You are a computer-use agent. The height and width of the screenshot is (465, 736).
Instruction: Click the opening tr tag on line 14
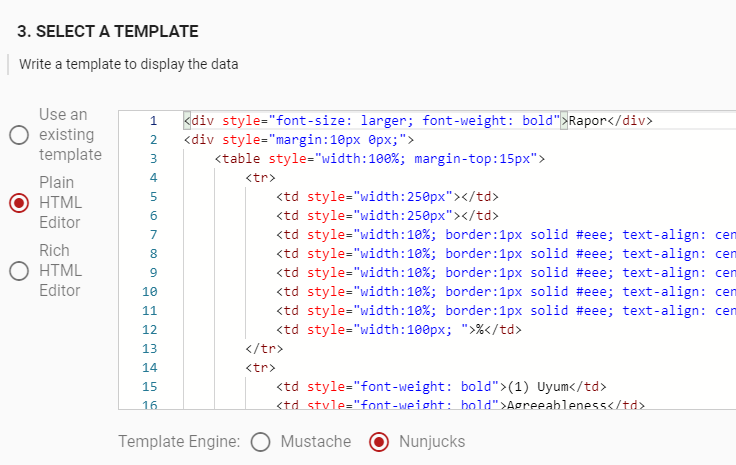click(x=260, y=368)
